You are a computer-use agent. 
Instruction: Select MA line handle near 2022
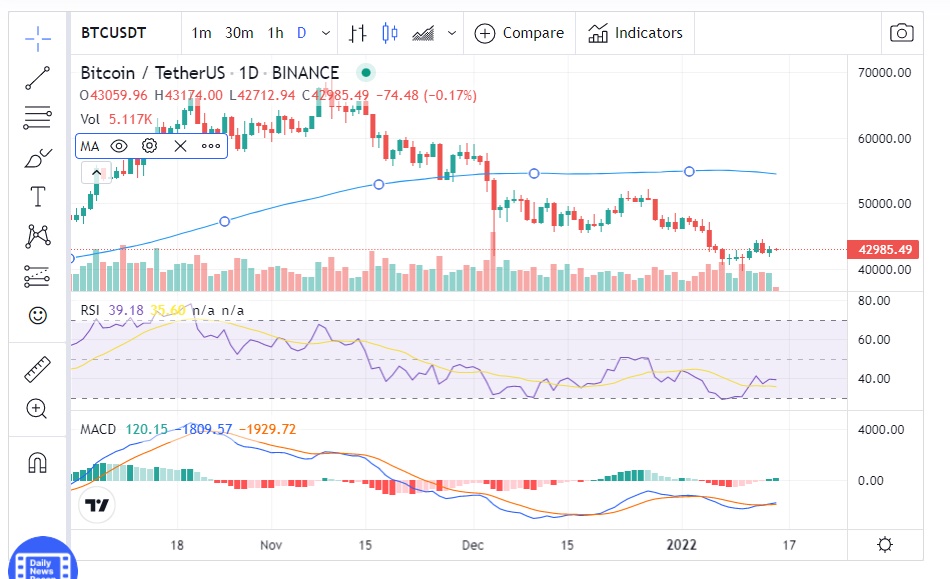point(689,171)
